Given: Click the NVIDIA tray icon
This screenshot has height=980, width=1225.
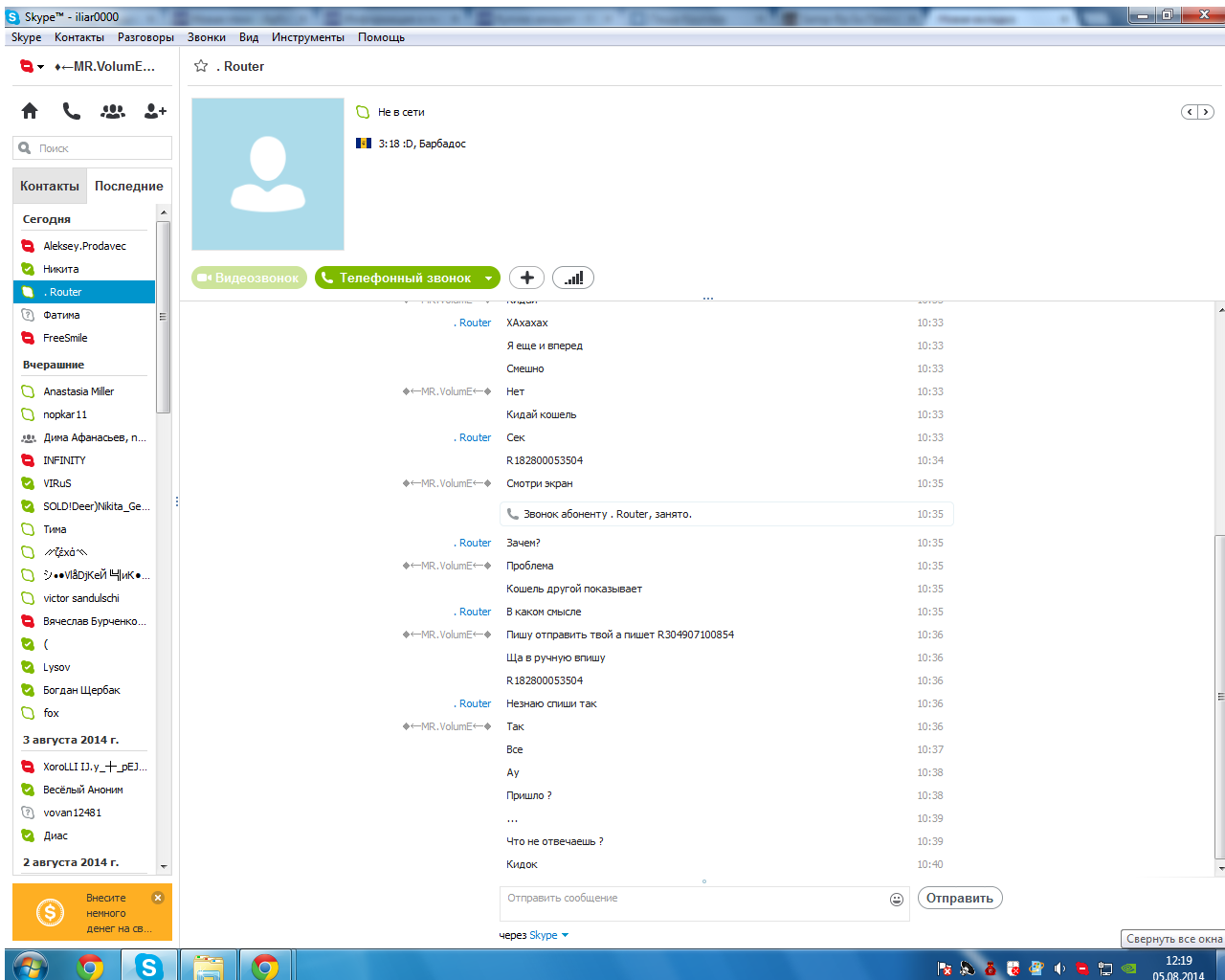Looking at the screenshot, I should pyautogui.click(x=1129, y=969).
